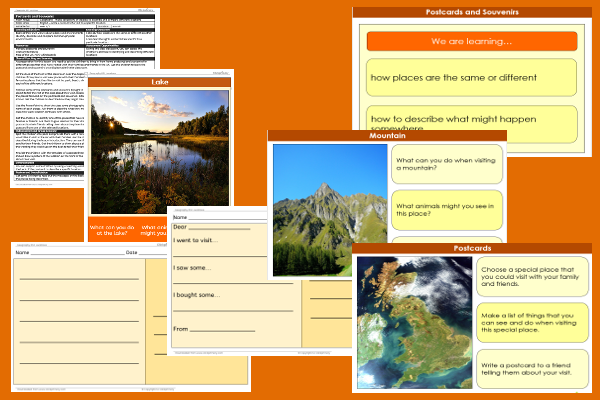
Task: Click the lake photograph
Action: tap(160, 152)
